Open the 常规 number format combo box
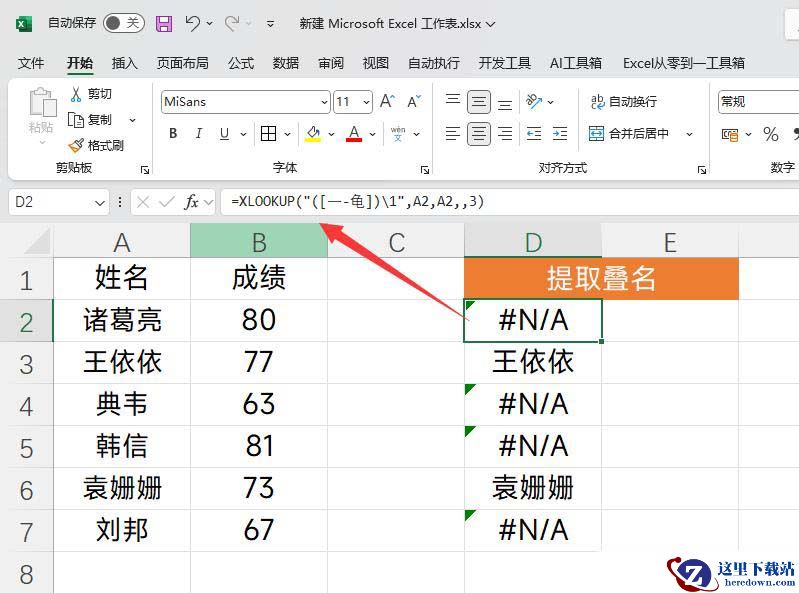799x593 pixels. click(758, 102)
